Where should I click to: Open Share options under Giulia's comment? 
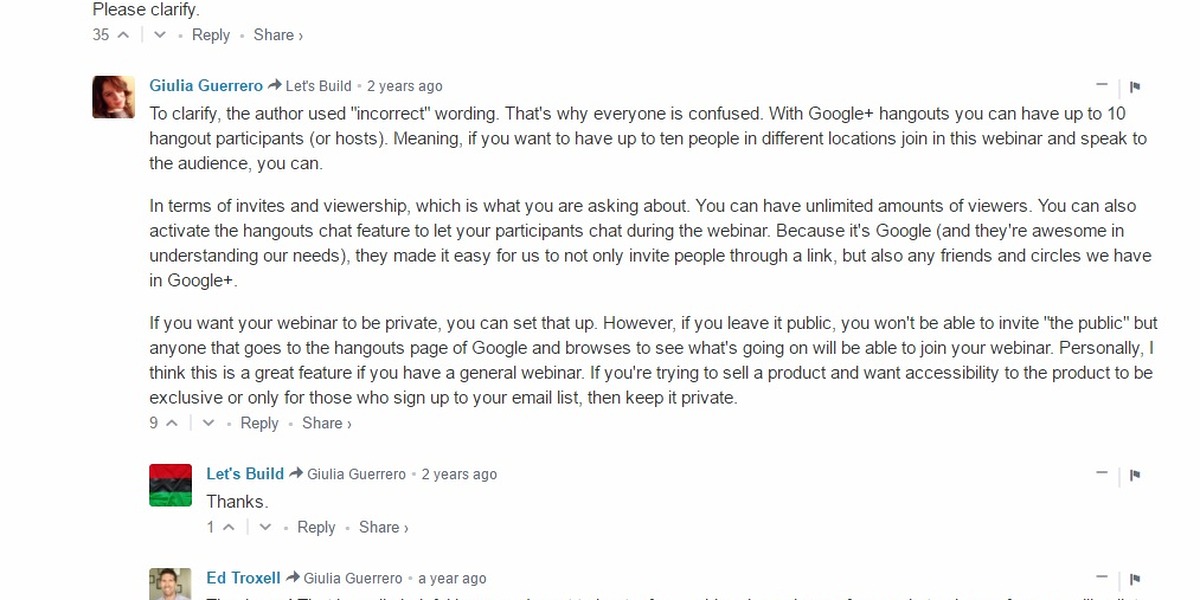point(327,423)
